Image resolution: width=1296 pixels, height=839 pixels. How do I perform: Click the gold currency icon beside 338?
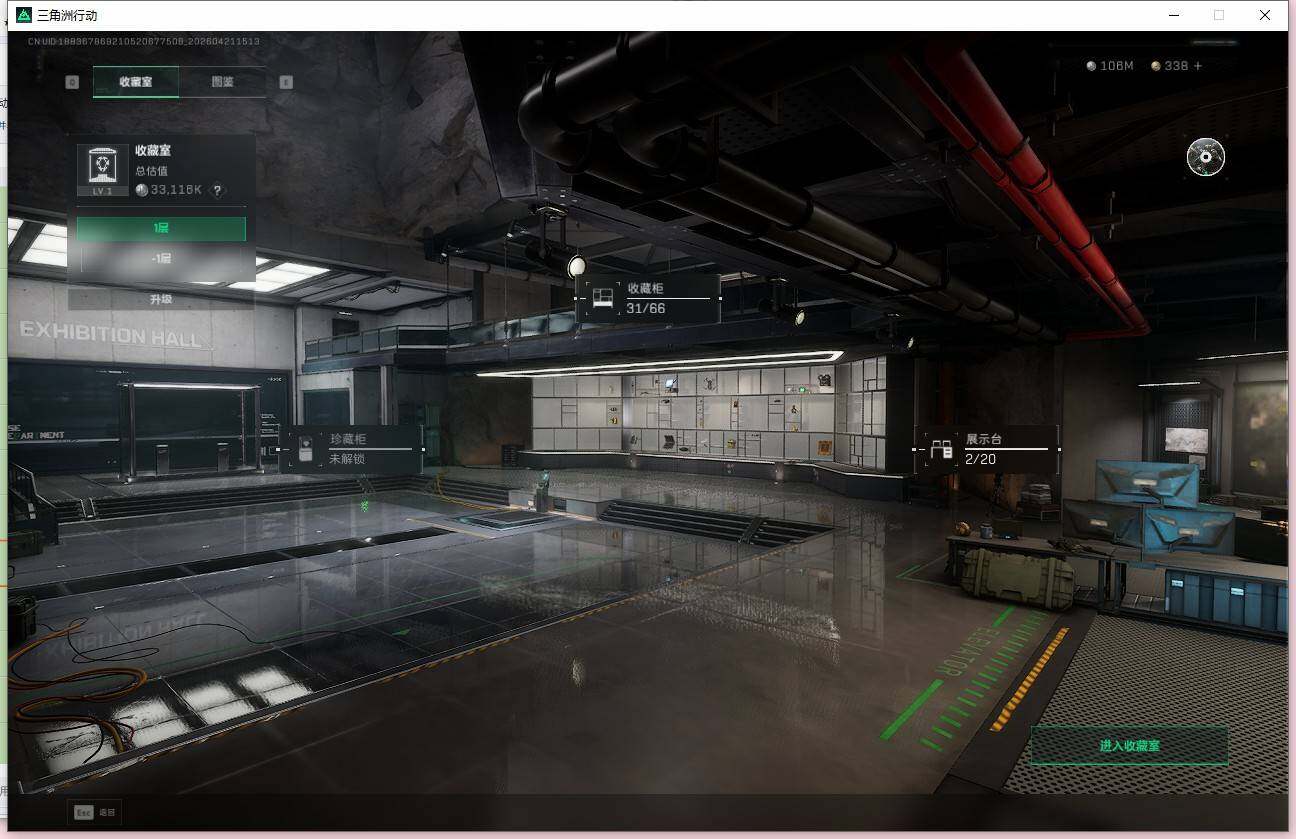[1156, 66]
